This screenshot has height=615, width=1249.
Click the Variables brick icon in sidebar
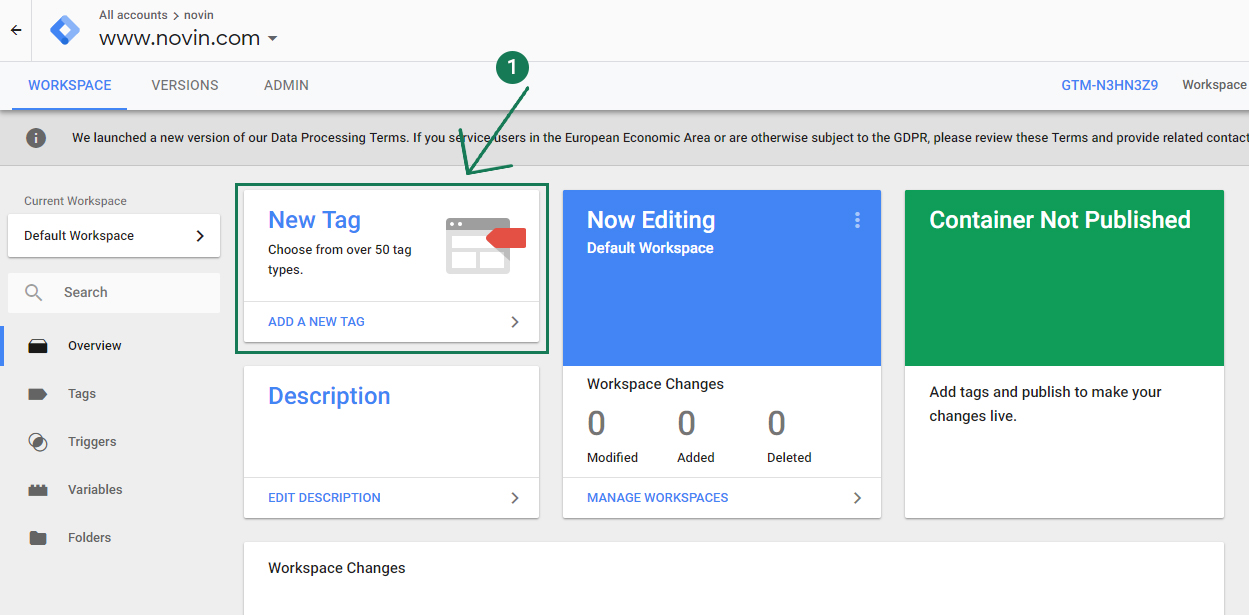(38, 490)
